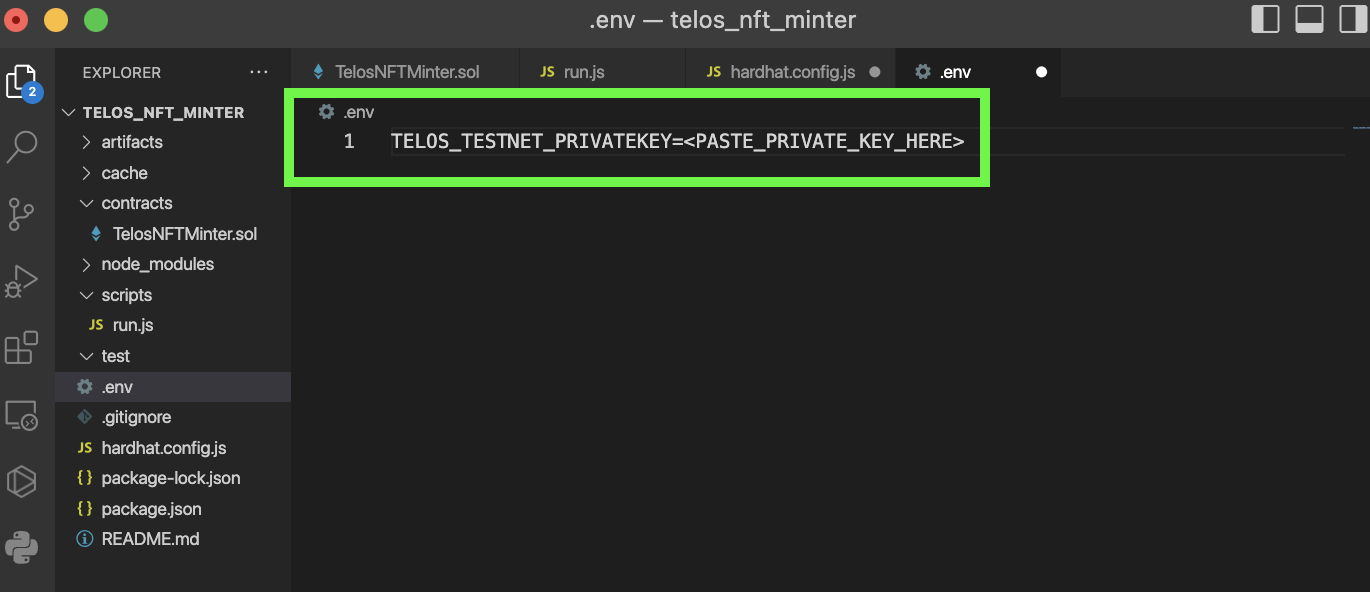The height and width of the screenshot is (592, 1370).
Task: Toggle the primary side bar layout button
Action: [1265, 19]
